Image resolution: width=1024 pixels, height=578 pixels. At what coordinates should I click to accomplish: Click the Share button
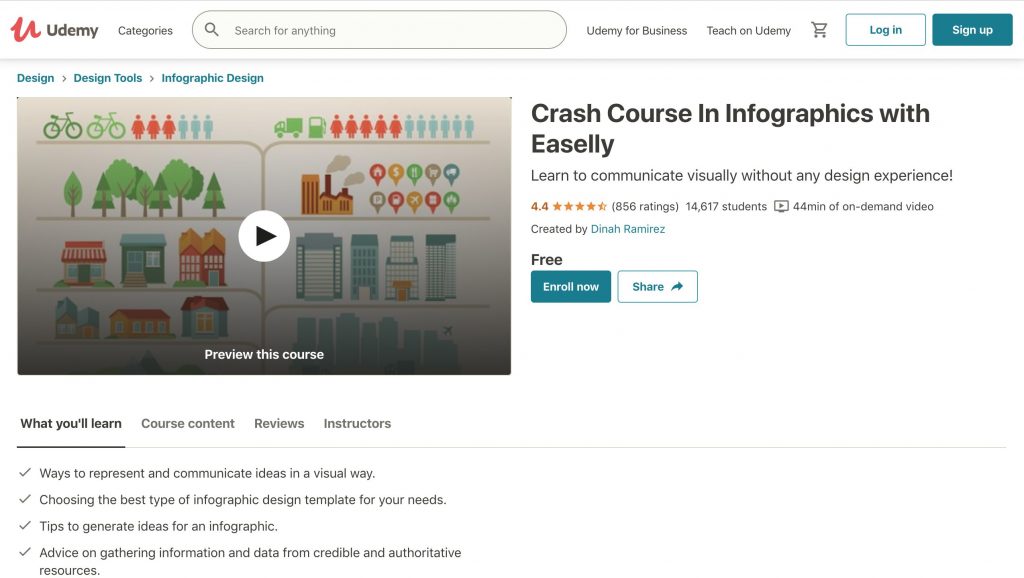point(657,287)
